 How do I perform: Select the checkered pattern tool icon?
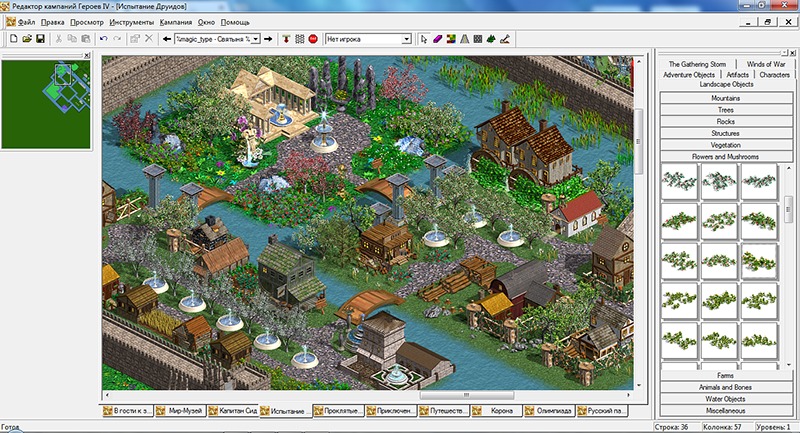click(478, 39)
